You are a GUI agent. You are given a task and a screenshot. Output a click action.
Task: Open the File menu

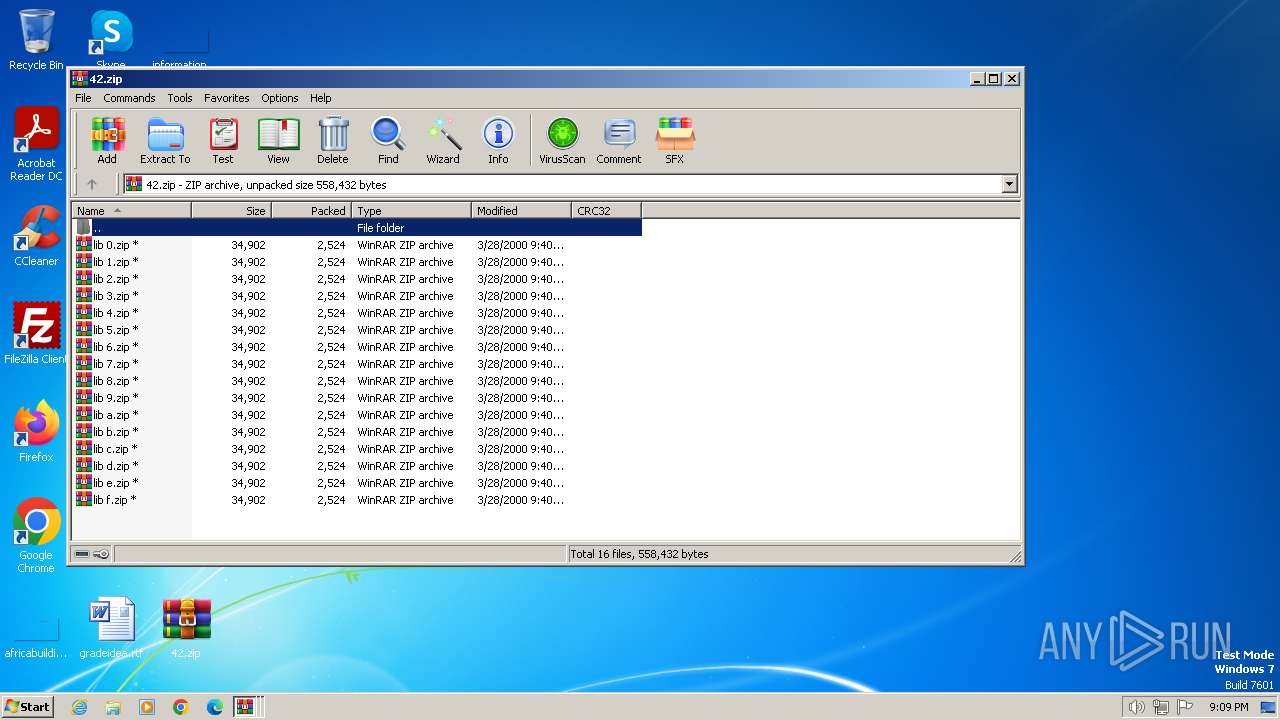(x=83, y=98)
